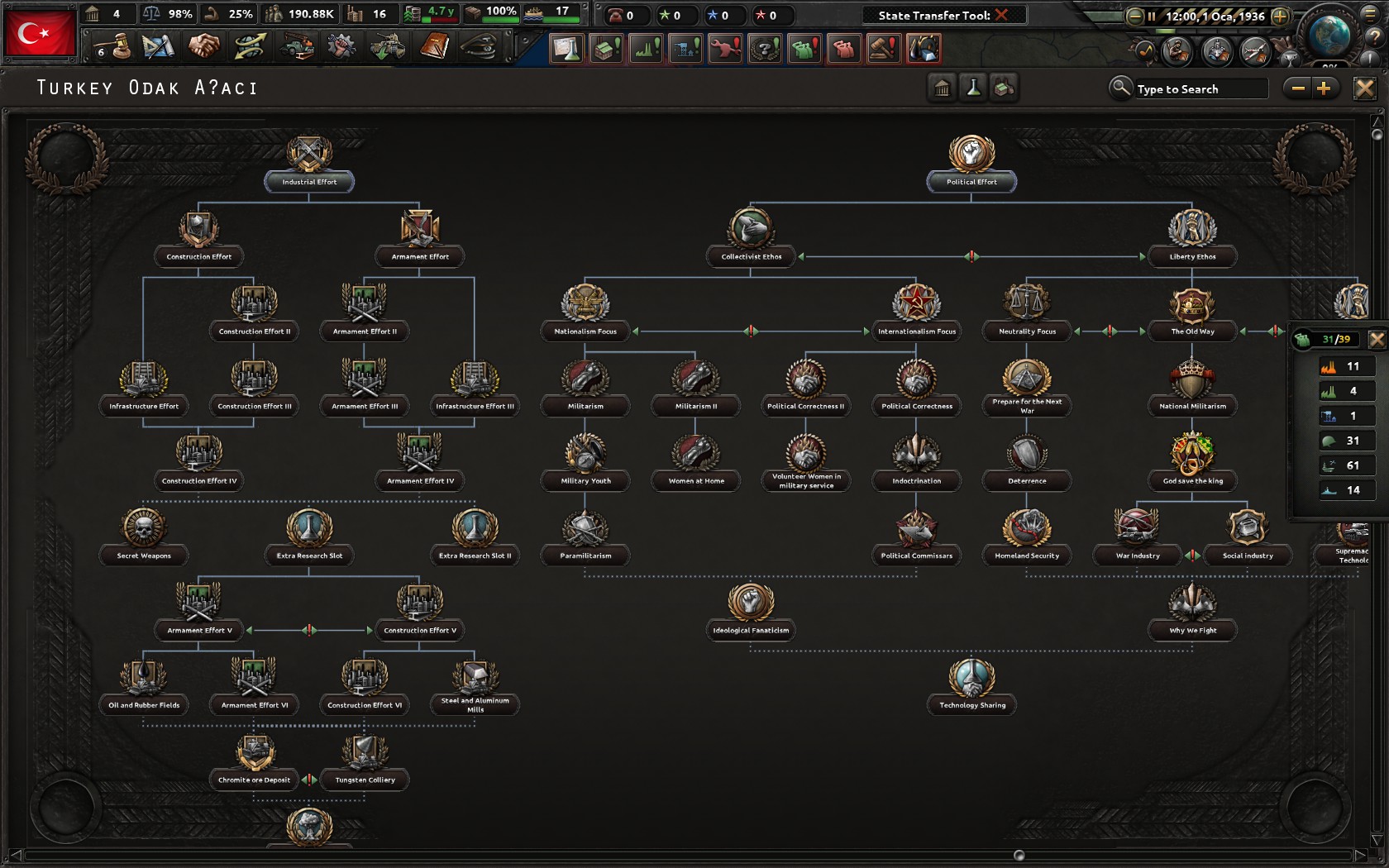Decrease game speed with the minus button
This screenshot has width=1389, height=868.
click(x=1134, y=16)
